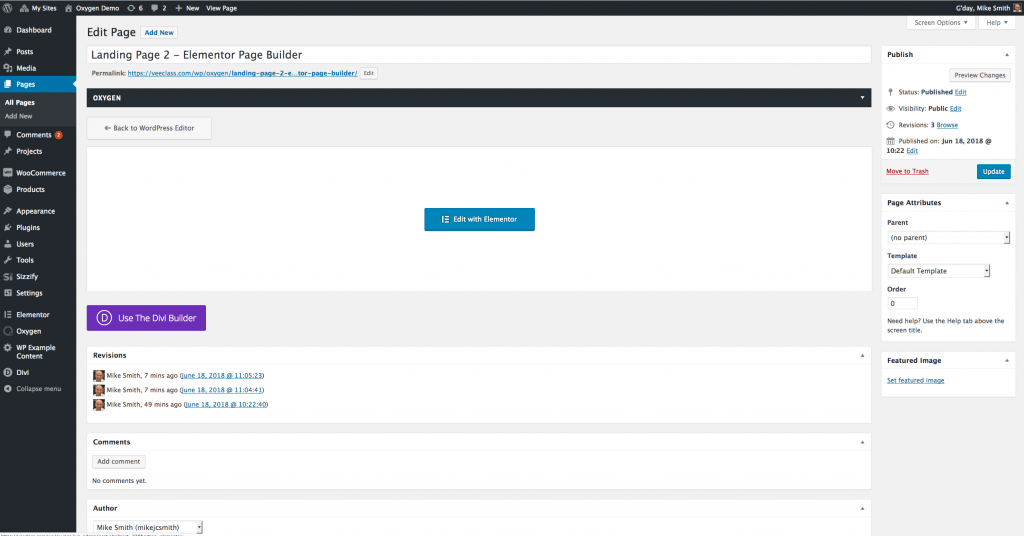
Task: Click avatar next to the 10:22:40 revision
Action: click(x=99, y=405)
